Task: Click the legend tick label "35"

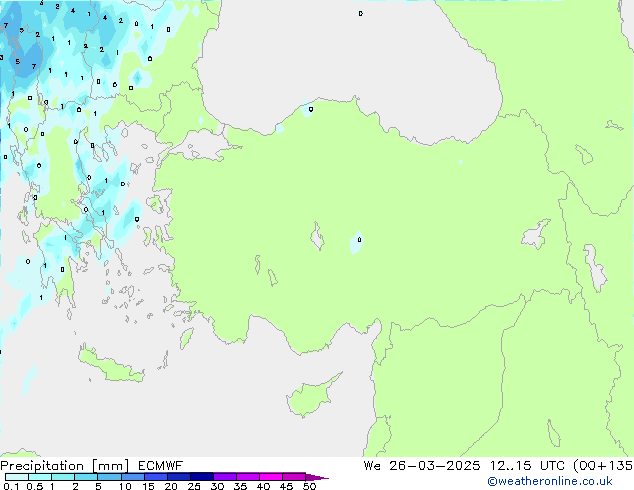Action: pos(240,486)
